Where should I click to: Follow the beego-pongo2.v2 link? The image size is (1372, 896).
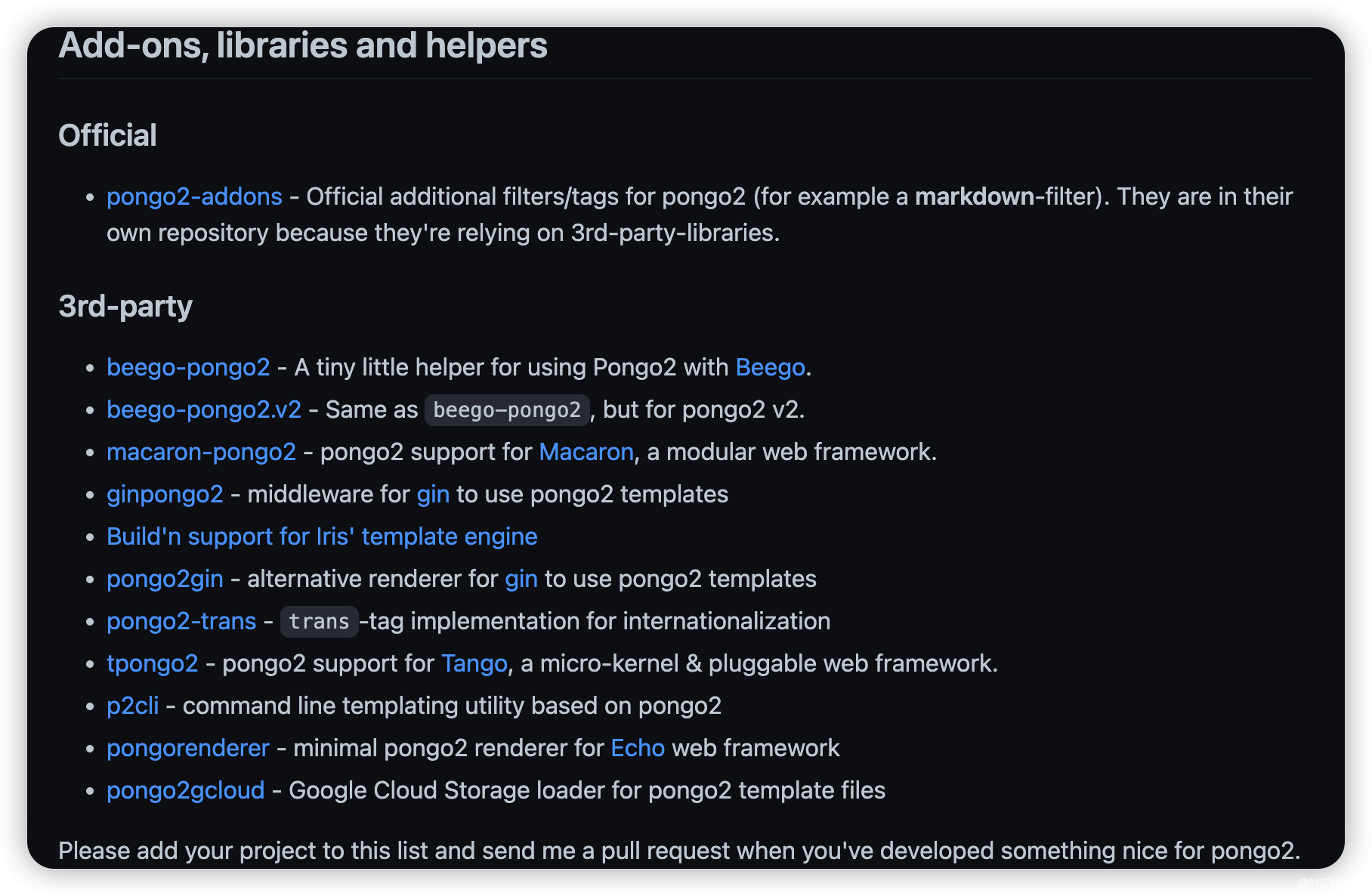pos(204,409)
